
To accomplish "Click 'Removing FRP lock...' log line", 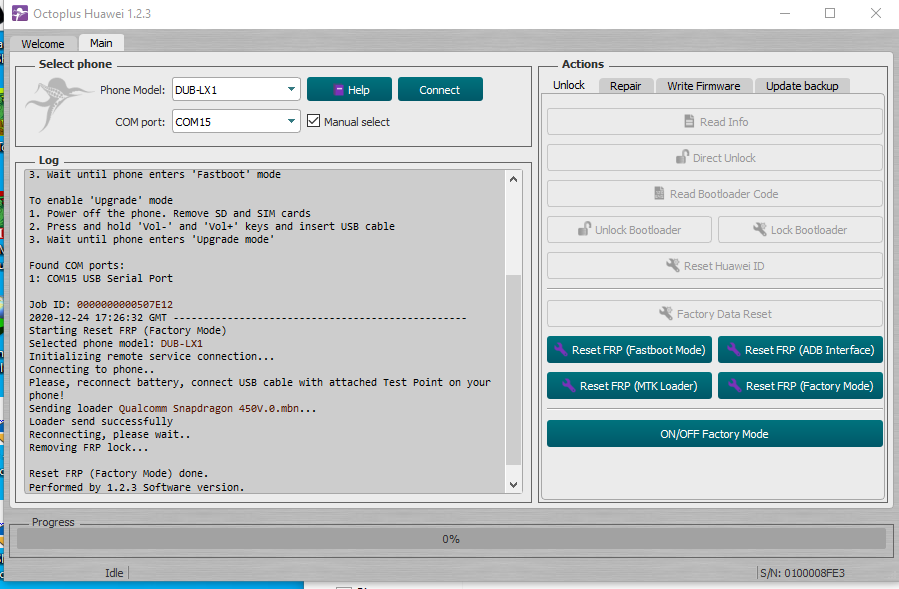I will [89, 447].
